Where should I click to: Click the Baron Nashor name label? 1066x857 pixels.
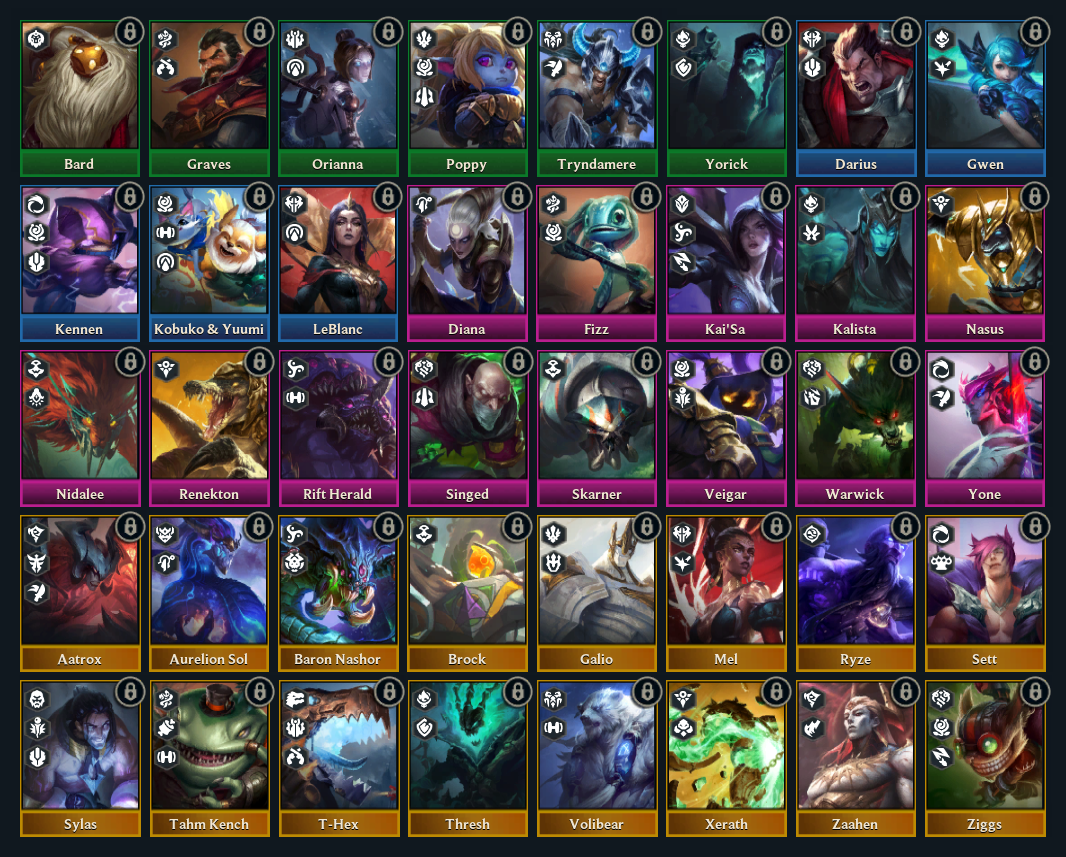338,659
